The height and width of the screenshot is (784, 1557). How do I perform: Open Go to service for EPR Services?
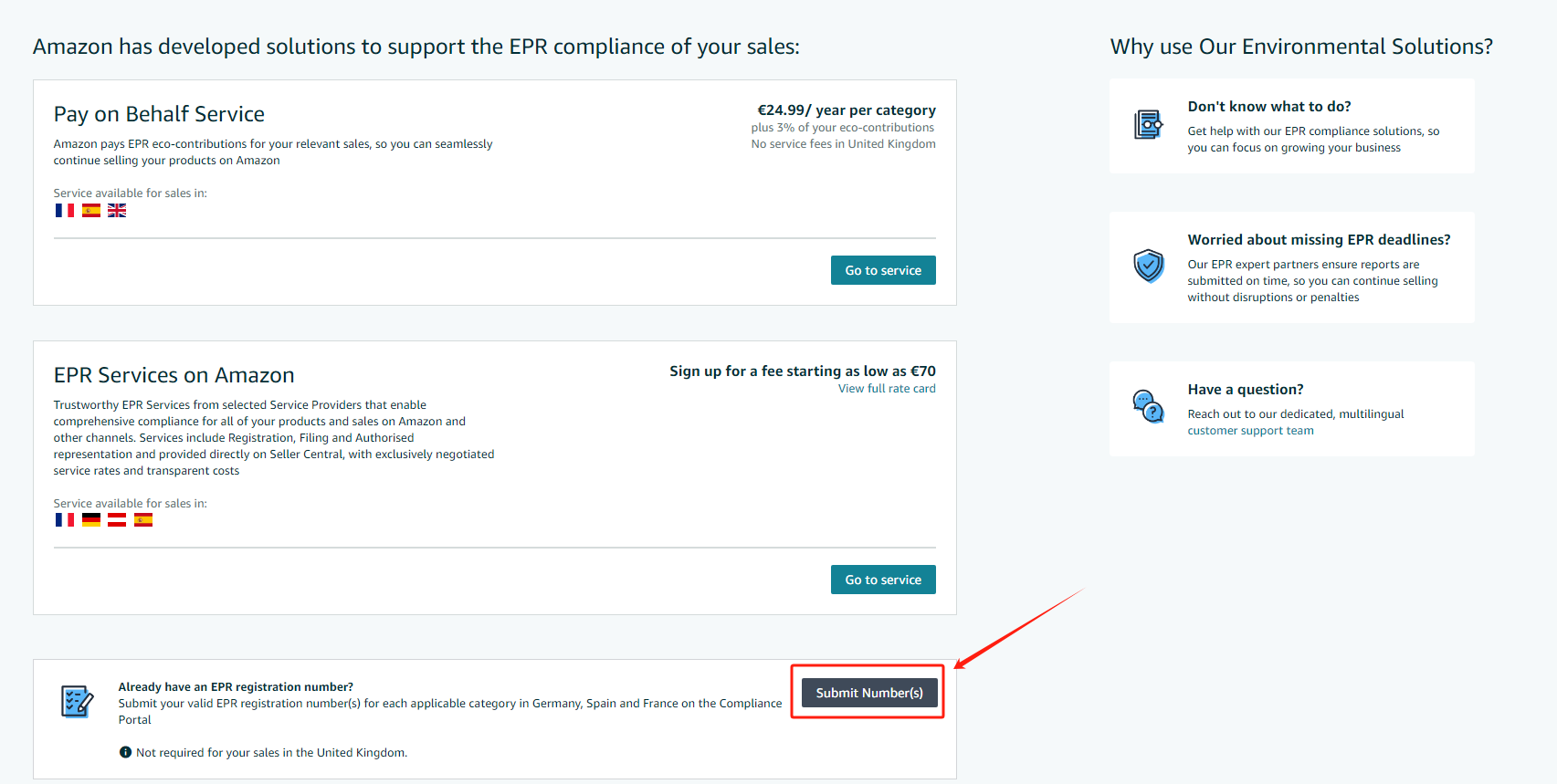click(883, 580)
